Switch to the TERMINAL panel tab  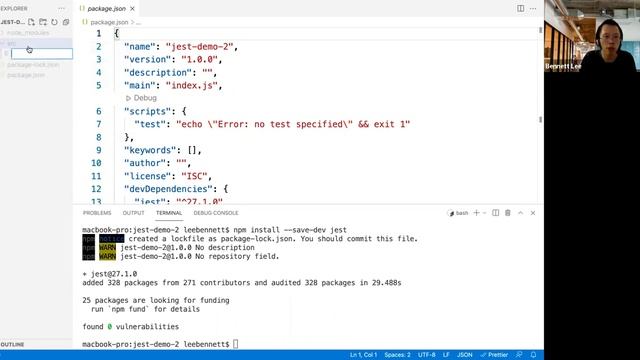[x=169, y=213]
